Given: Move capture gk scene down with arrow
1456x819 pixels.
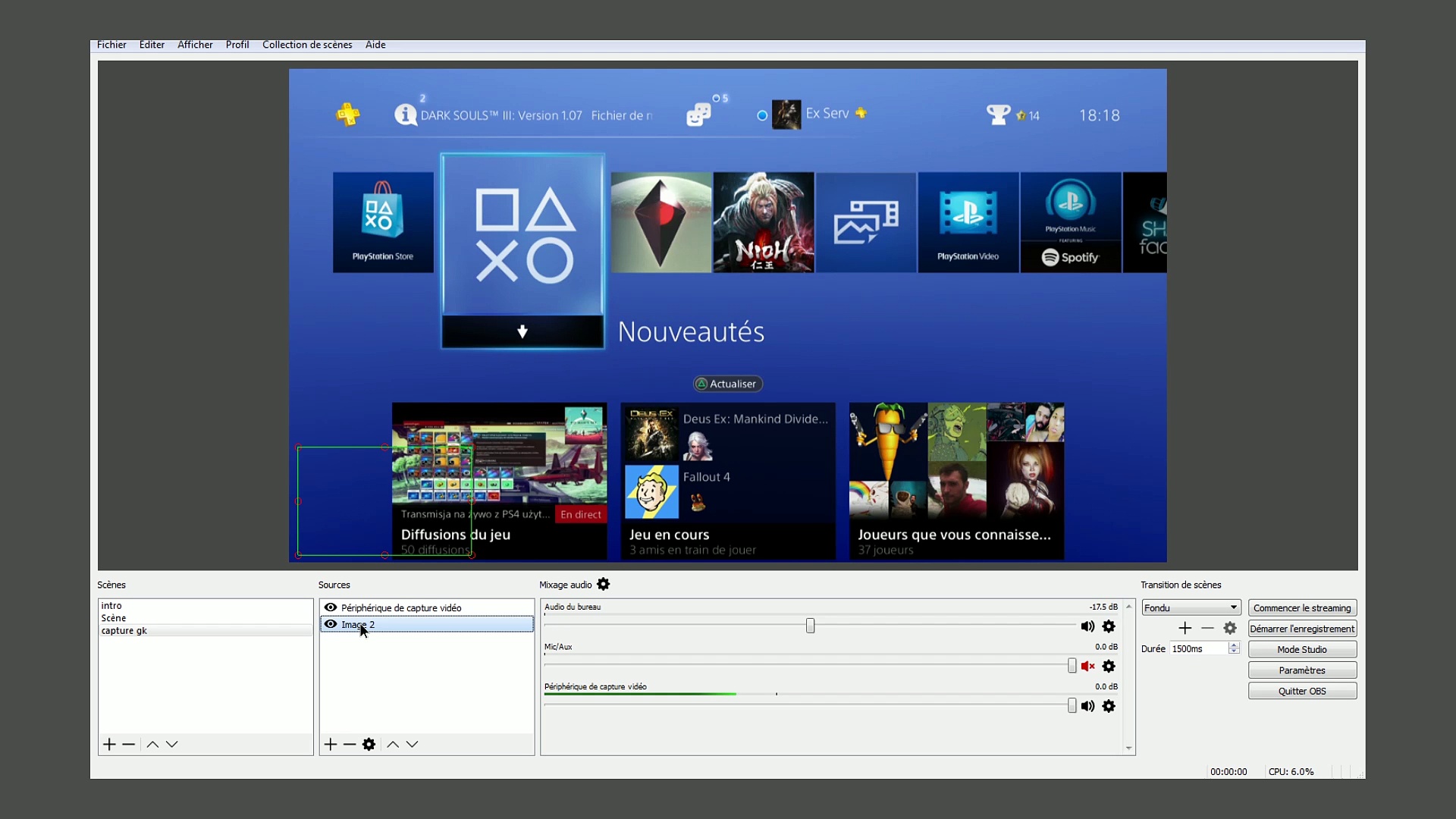Looking at the screenshot, I should click(x=172, y=744).
